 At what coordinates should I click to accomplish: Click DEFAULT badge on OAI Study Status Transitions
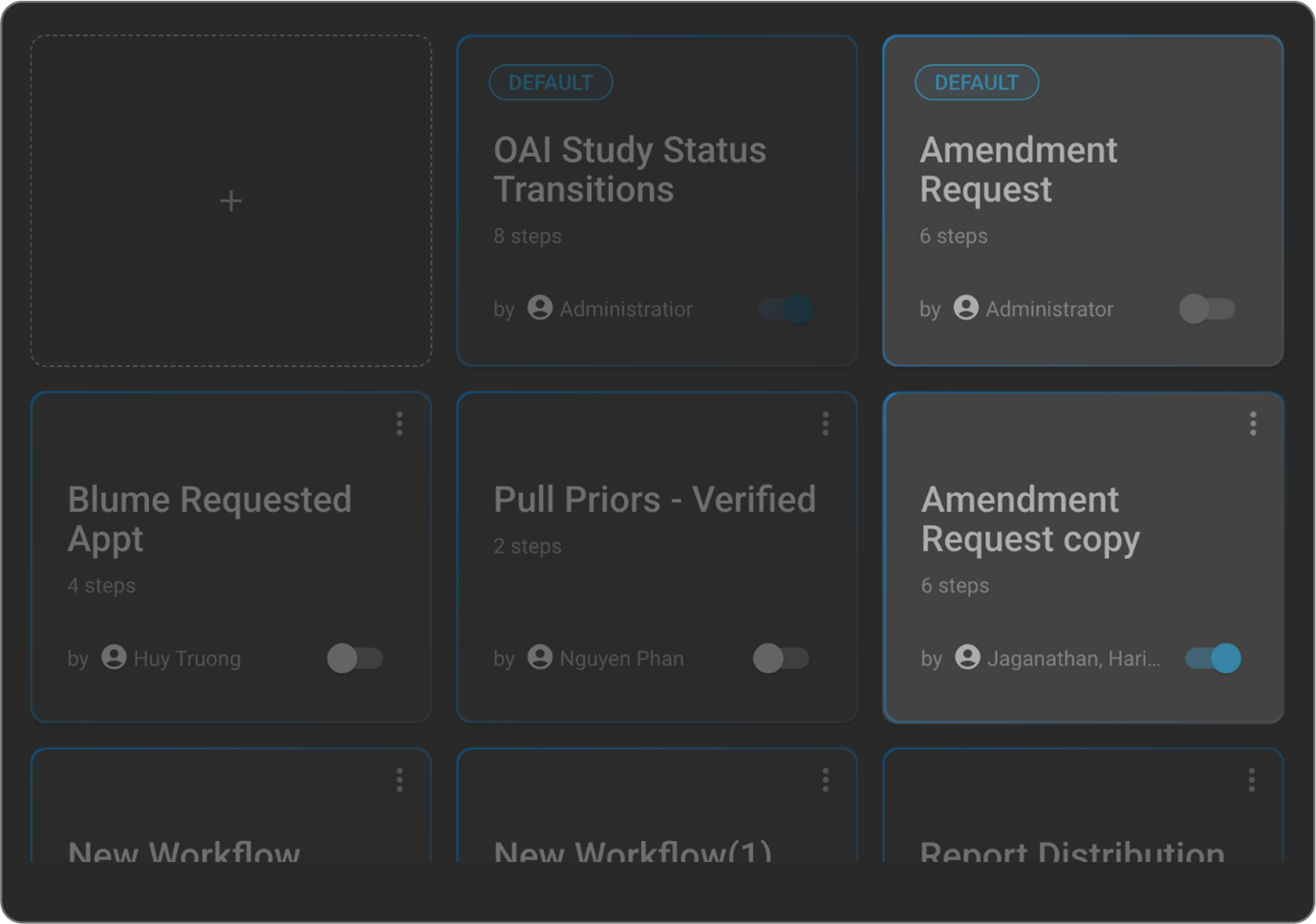click(x=550, y=83)
